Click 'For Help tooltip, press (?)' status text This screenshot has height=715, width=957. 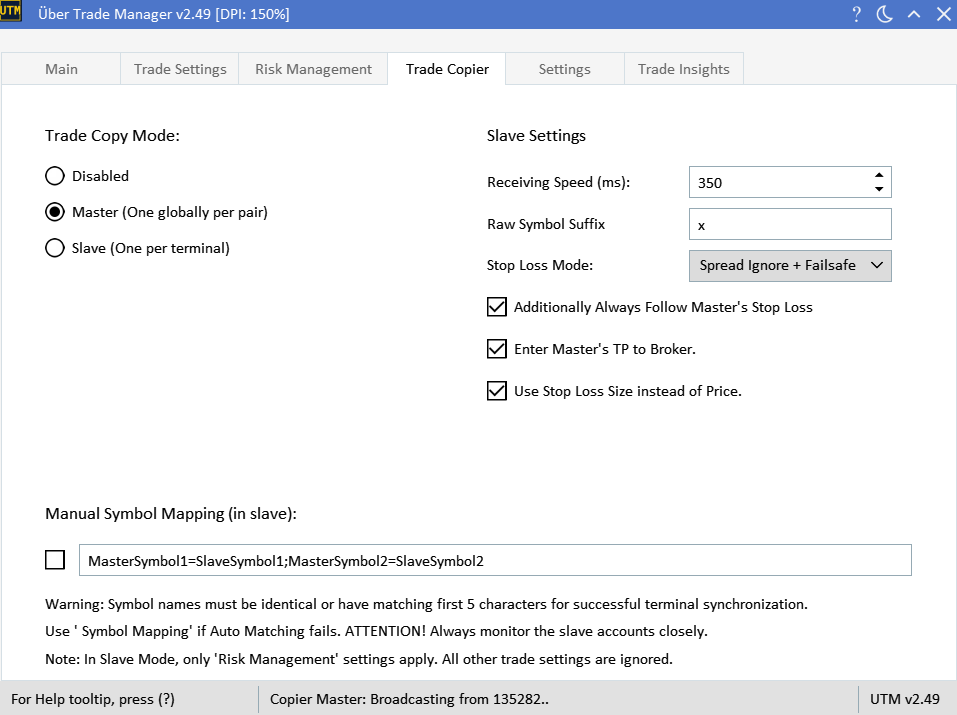click(93, 699)
